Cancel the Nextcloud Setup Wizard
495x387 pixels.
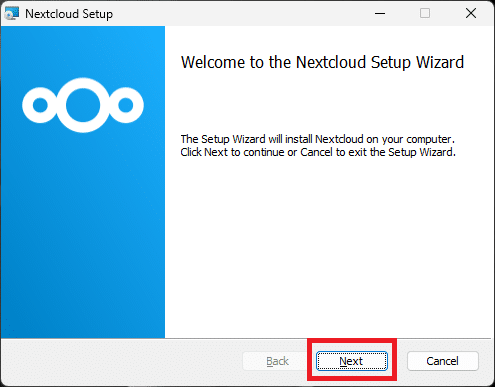click(443, 361)
